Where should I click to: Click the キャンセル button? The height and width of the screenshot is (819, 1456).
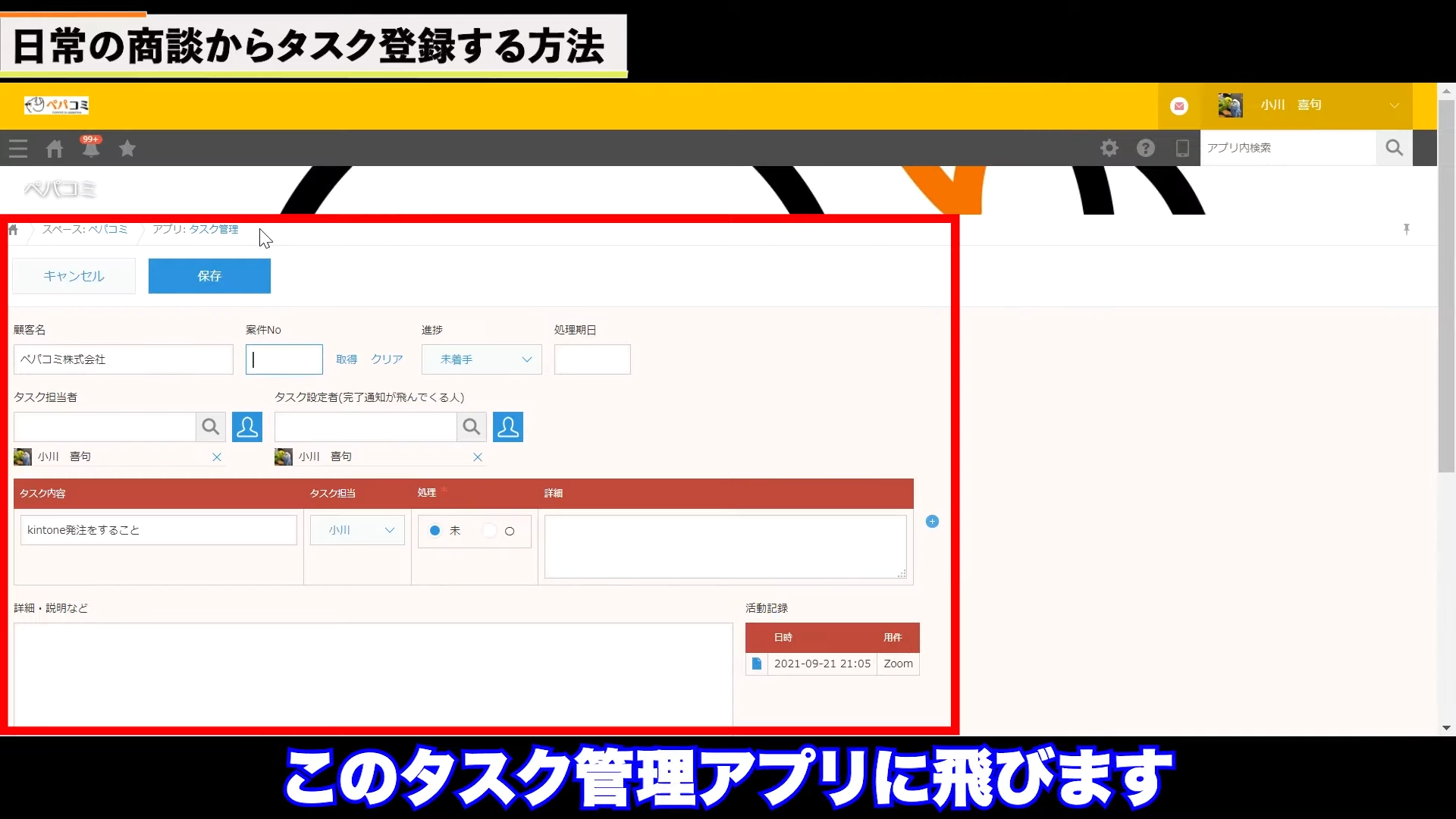pos(74,276)
